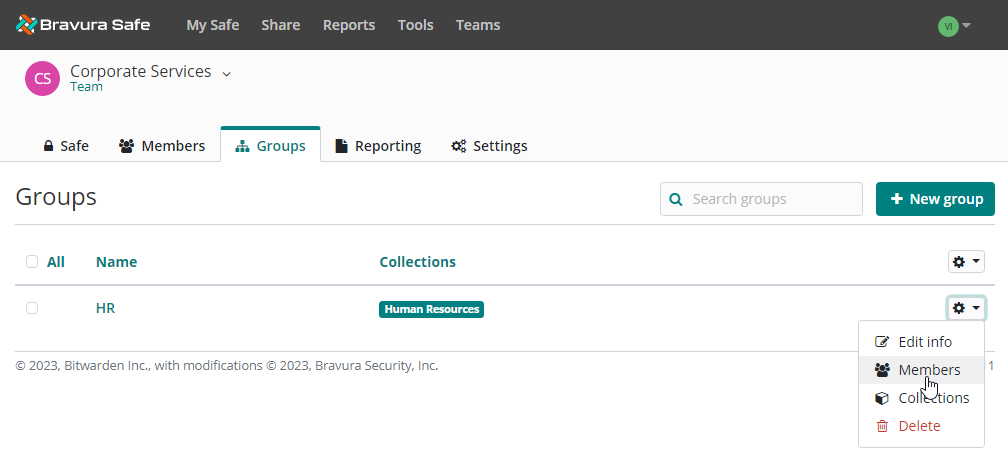Open the user account avatar menu
Image resolution: width=1008 pixels, height=455 pixels.
[x=954, y=26]
